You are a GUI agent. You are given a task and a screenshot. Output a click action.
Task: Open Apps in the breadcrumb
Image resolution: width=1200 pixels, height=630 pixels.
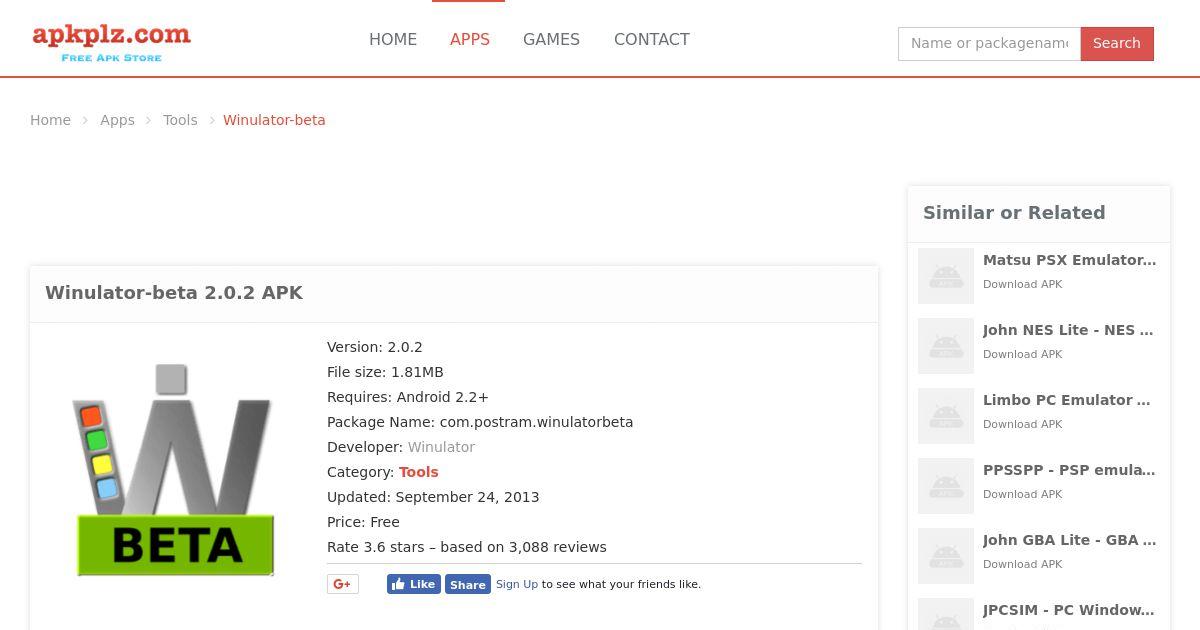[117, 120]
